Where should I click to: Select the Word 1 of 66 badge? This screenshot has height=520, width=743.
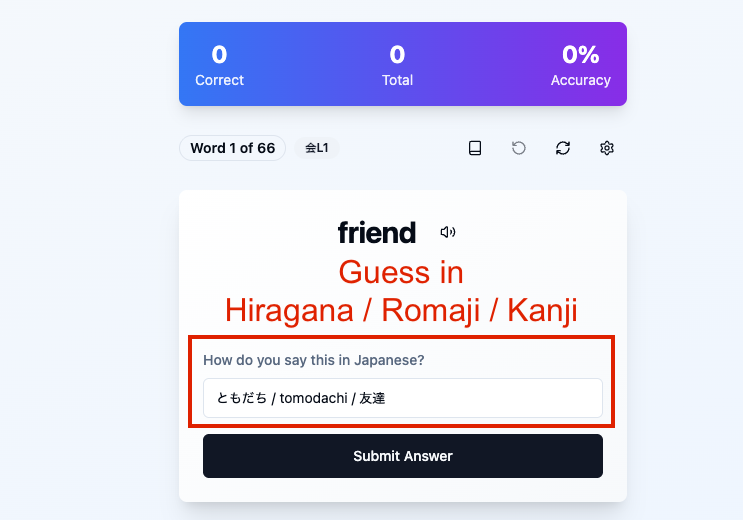click(x=232, y=148)
